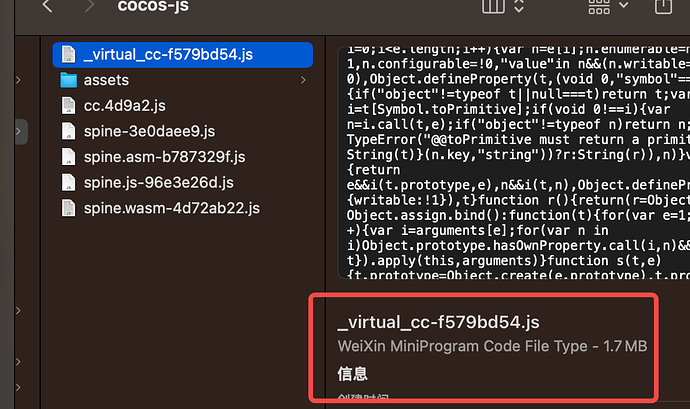Click the back navigation arrow
The height and width of the screenshot is (409, 690).
[47, 6]
